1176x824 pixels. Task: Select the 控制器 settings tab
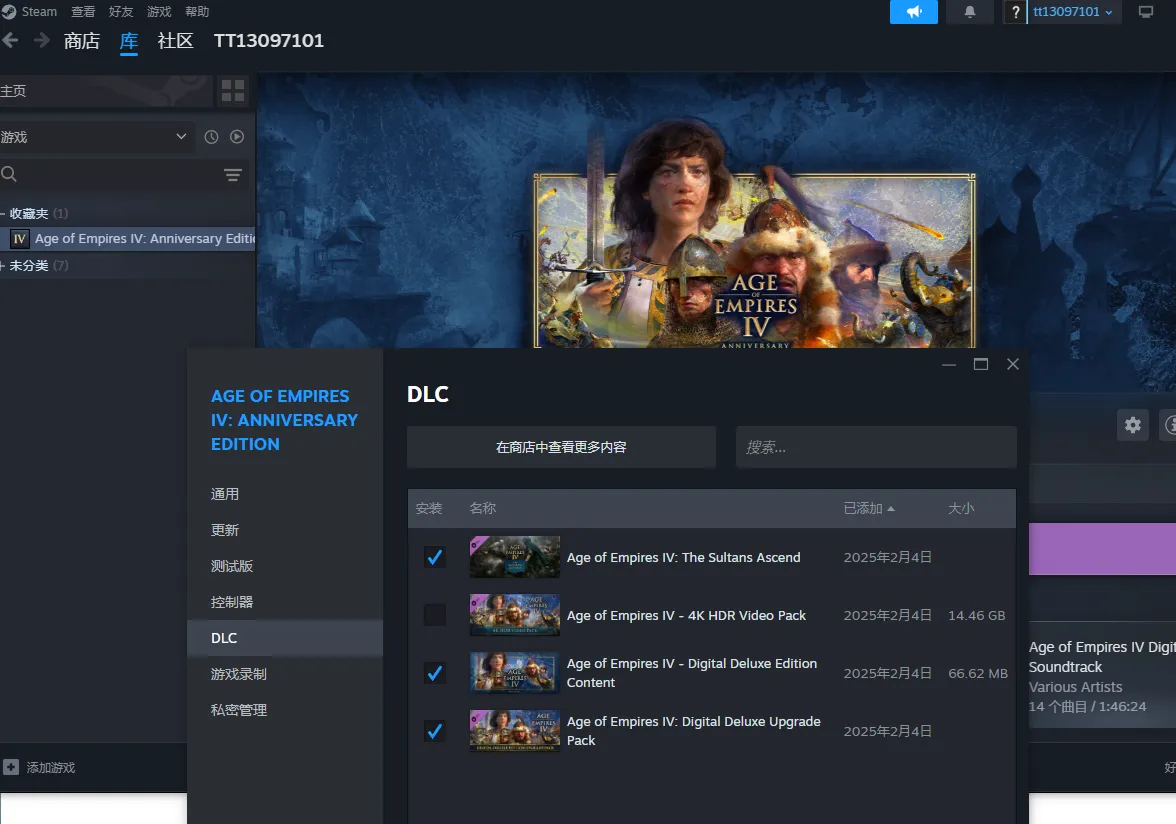(x=232, y=602)
